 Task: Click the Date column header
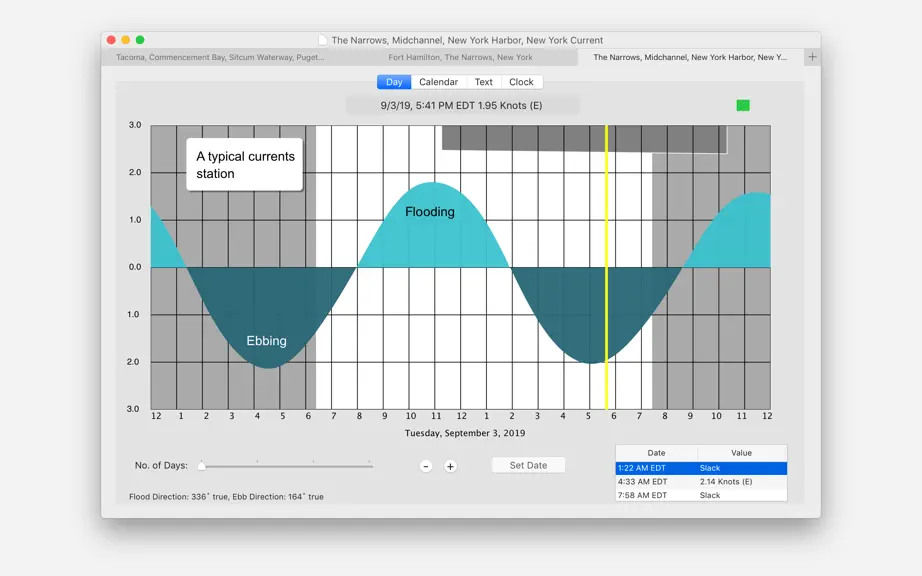click(x=656, y=453)
